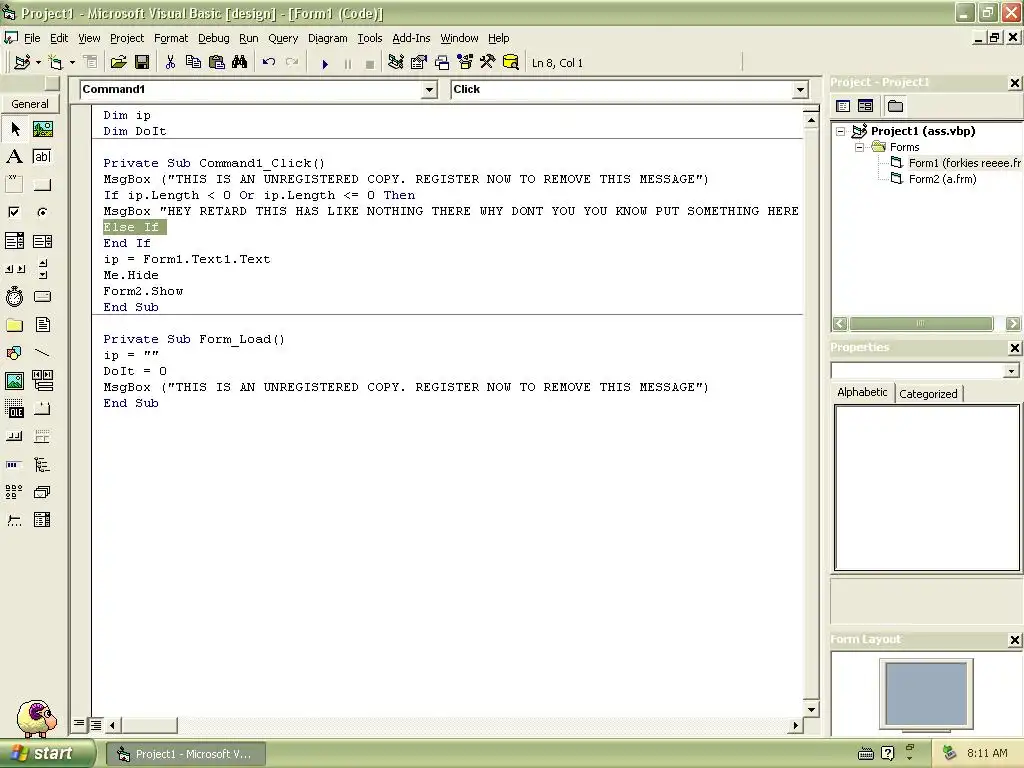1024x768 pixels.
Task: Click the Add Form toolbar icon
Action: pyautogui.click(x=56, y=63)
